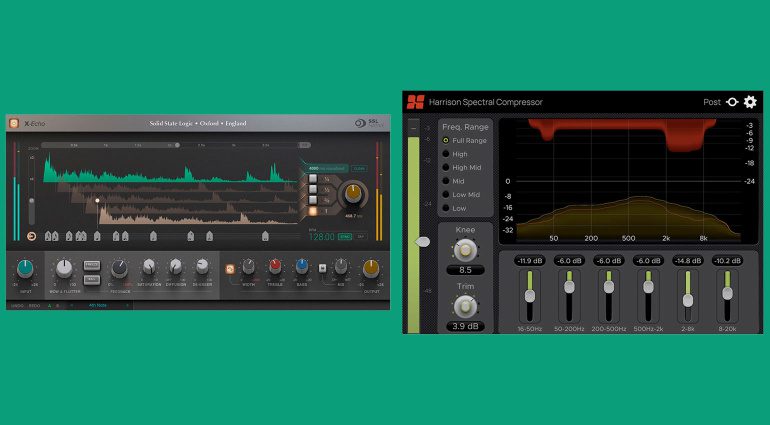Click the blue Bass knob
770x425 pixels.
pos(302,267)
